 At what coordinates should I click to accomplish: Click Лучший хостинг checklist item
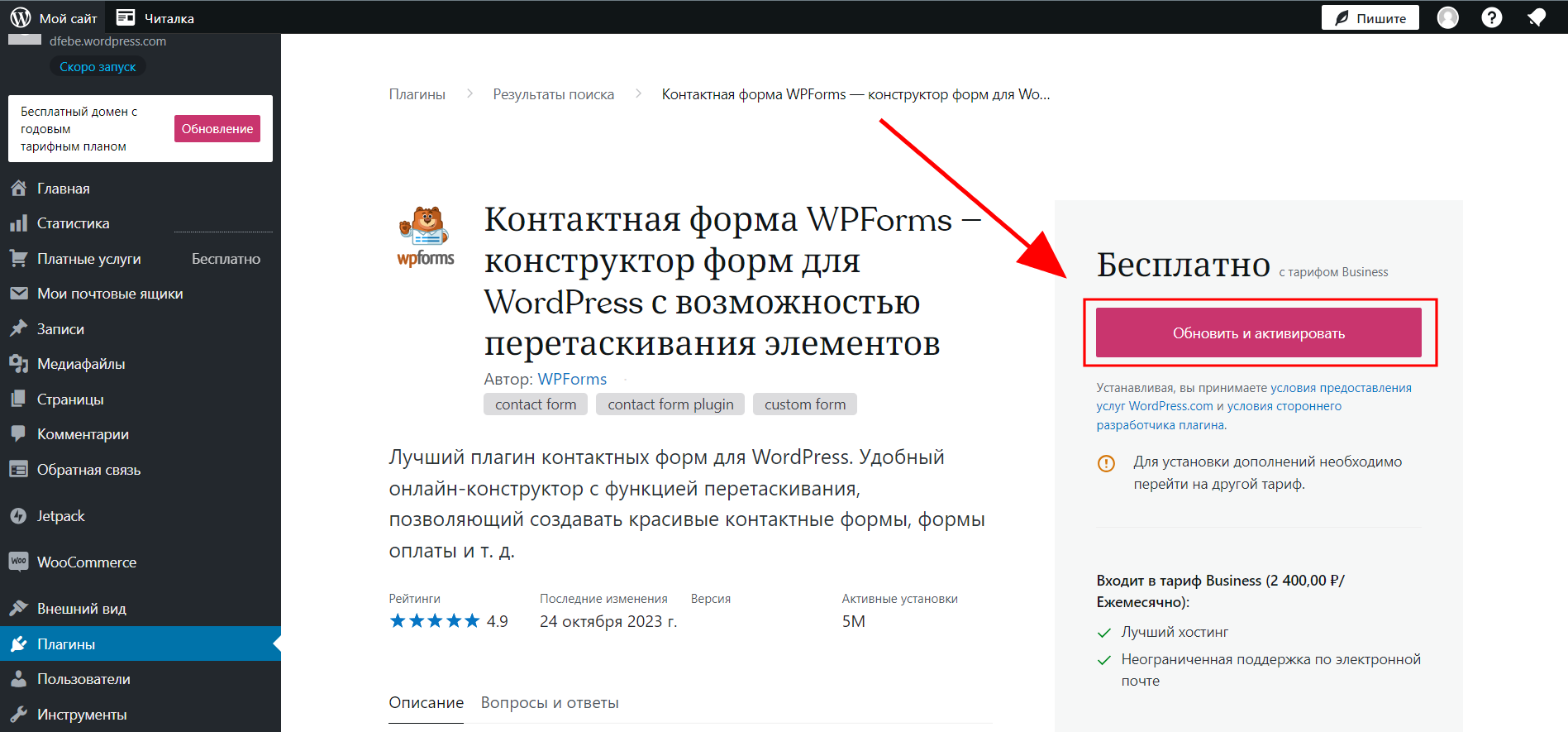tap(1175, 632)
